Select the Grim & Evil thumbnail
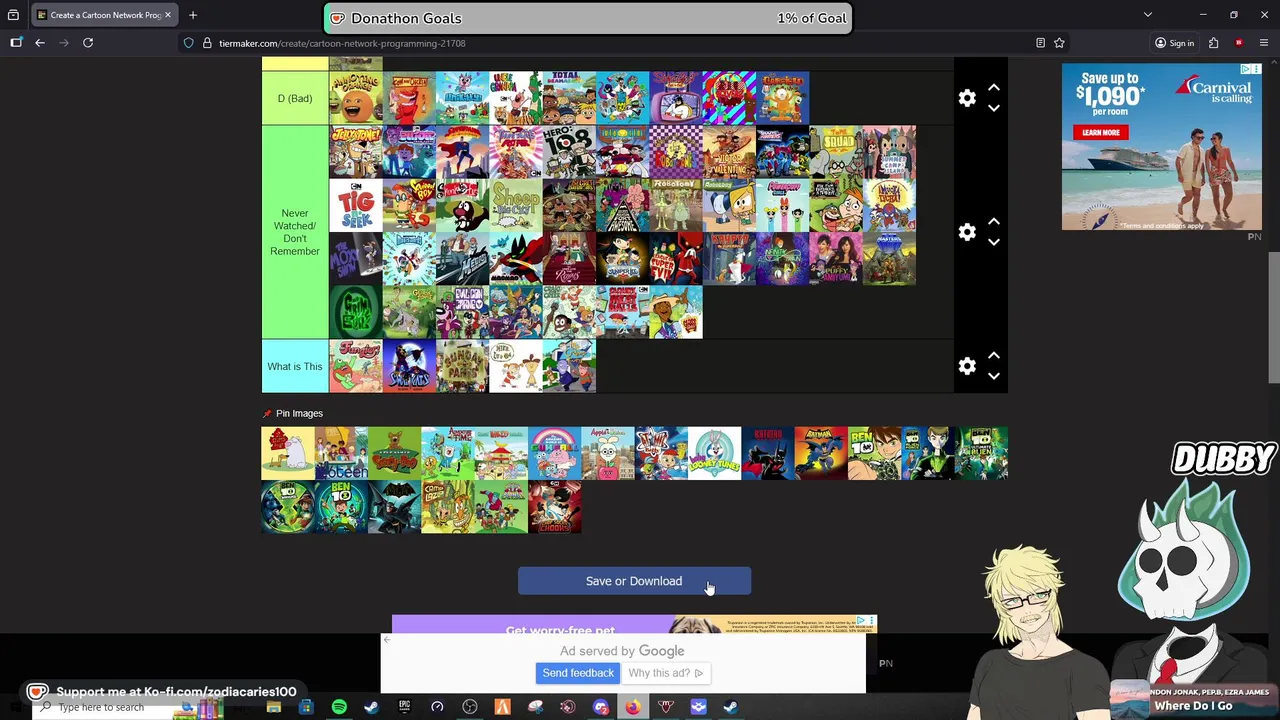The image size is (1280, 720). coord(356,312)
